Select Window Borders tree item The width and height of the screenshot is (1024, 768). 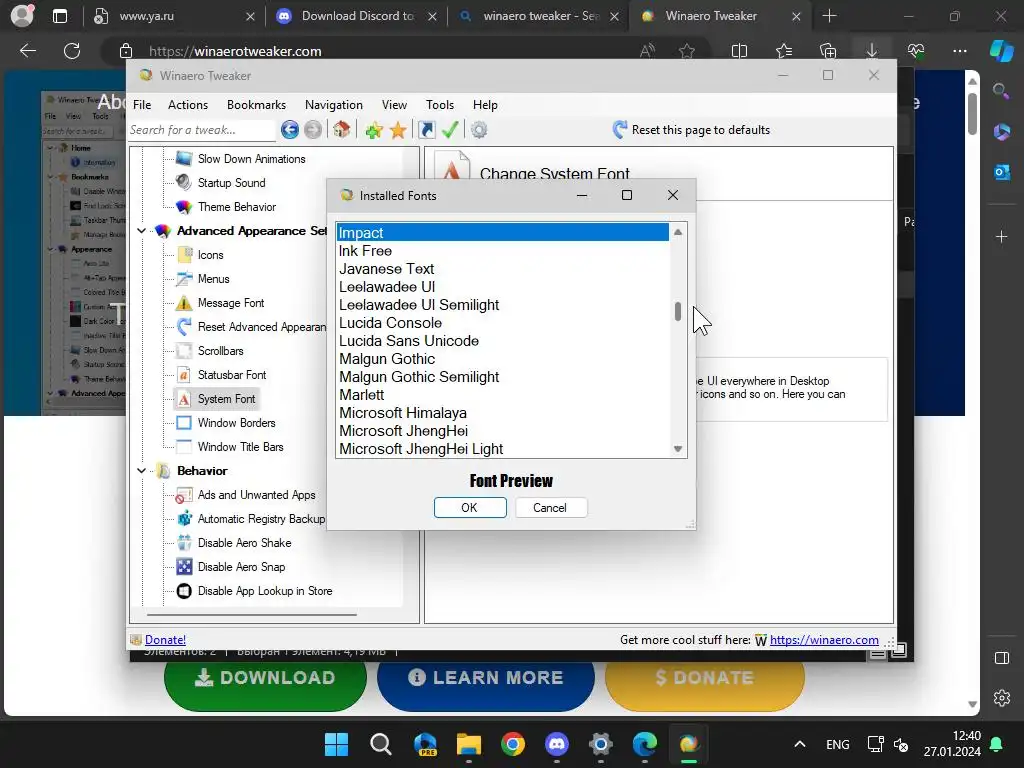pos(236,423)
